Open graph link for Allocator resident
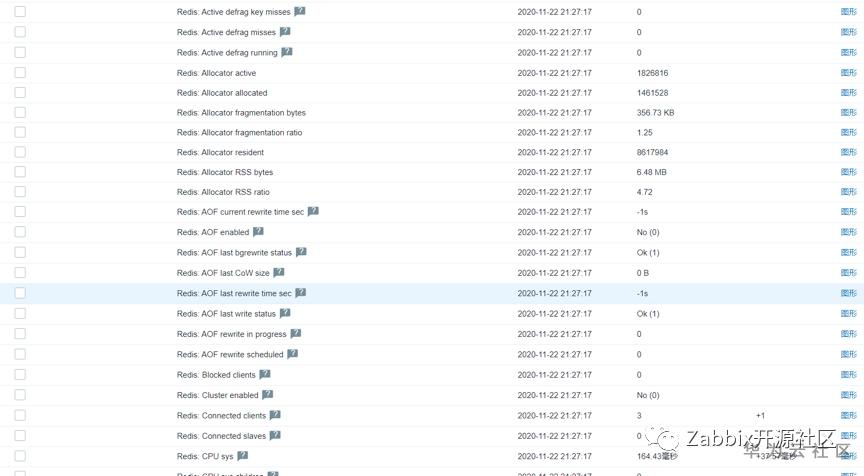This screenshot has width=864, height=476. 849,152
